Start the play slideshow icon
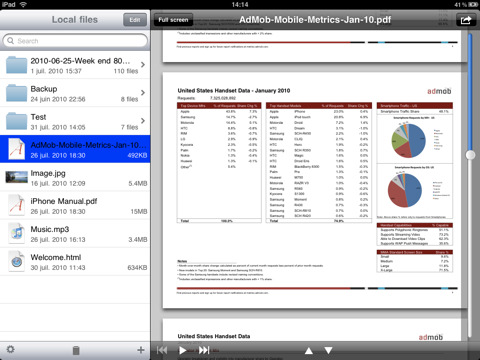 [182, 350]
